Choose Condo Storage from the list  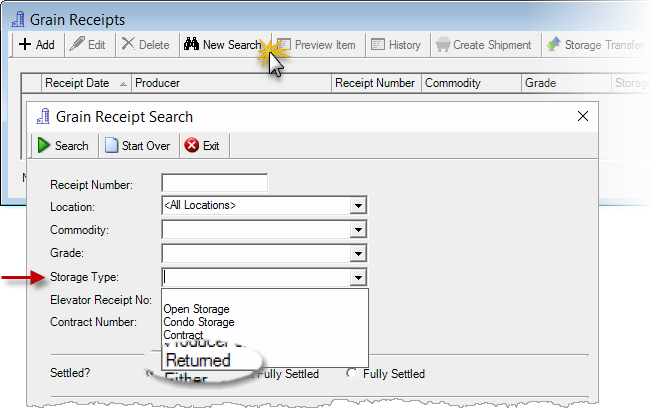[199, 322]
